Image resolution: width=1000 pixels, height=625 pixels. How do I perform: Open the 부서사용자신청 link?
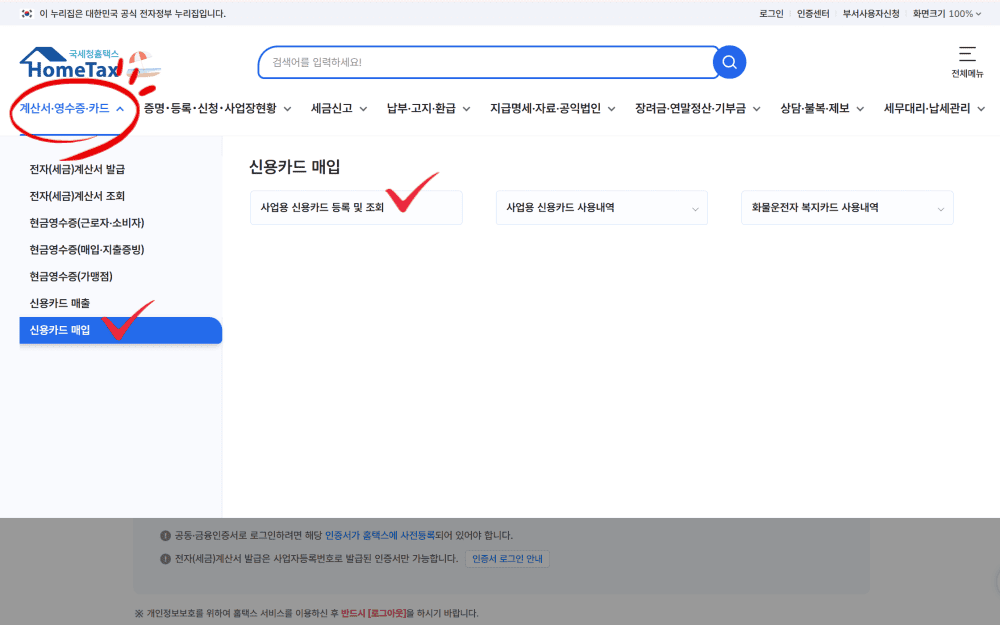tap(871, 13)
